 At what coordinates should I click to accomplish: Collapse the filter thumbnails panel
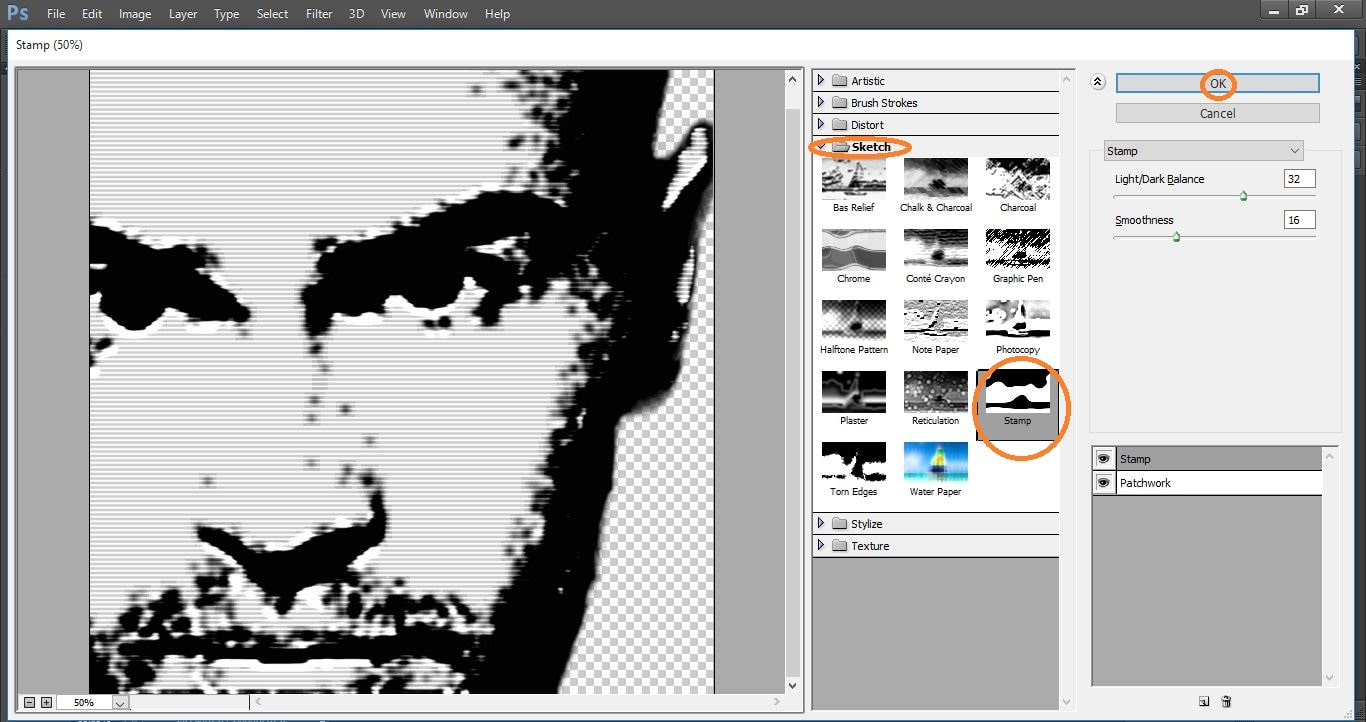point(1097,82)
